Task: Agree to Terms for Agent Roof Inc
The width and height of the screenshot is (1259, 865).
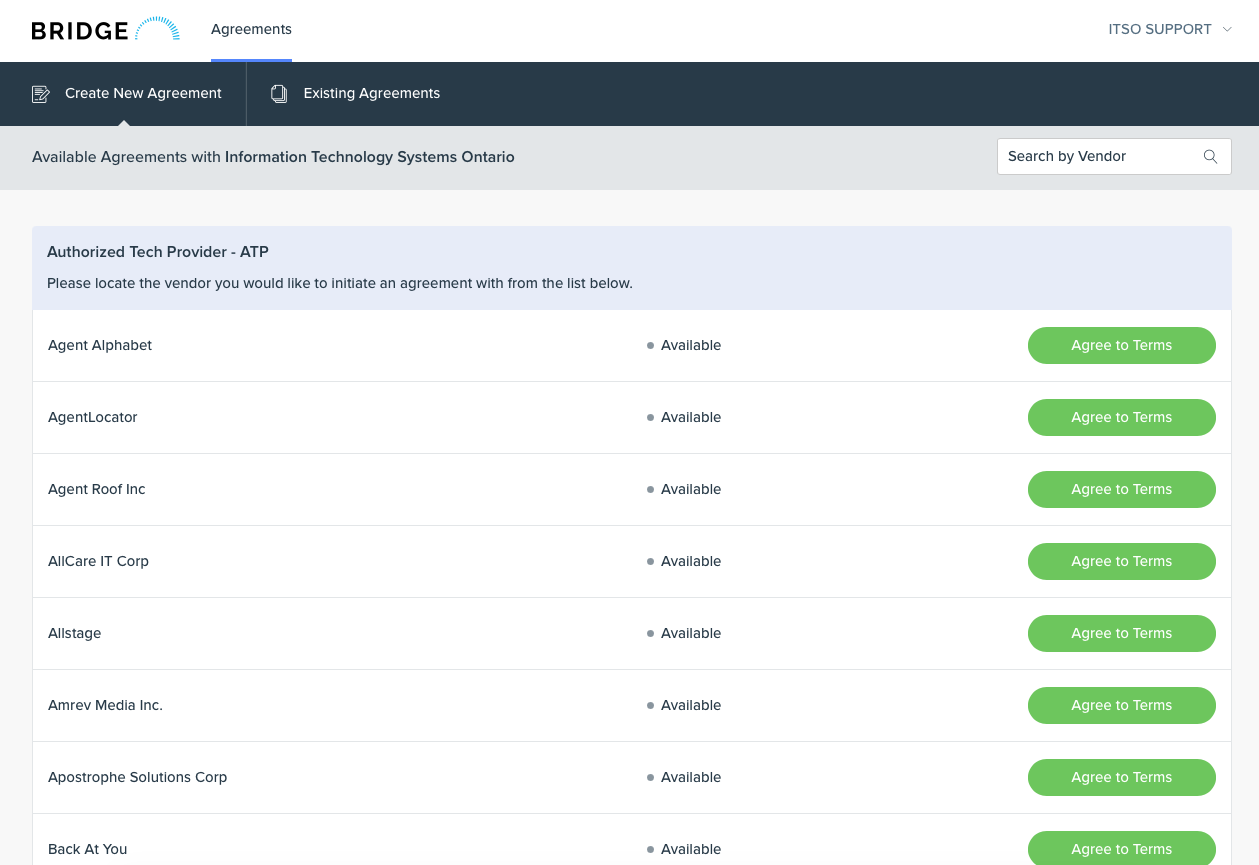Action: coord(1121,490)
